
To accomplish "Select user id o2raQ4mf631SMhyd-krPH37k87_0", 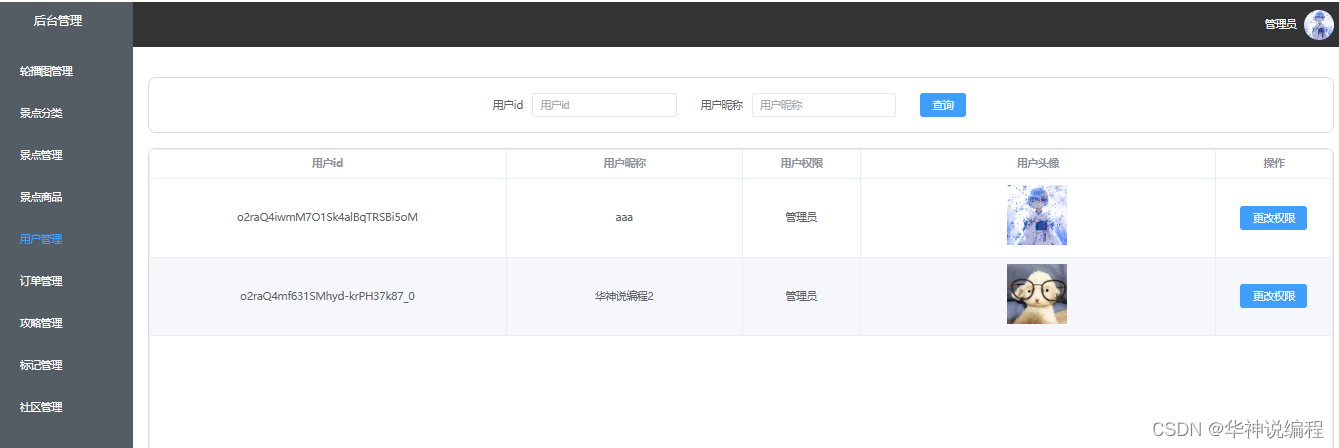I will (x=327, y=296).
